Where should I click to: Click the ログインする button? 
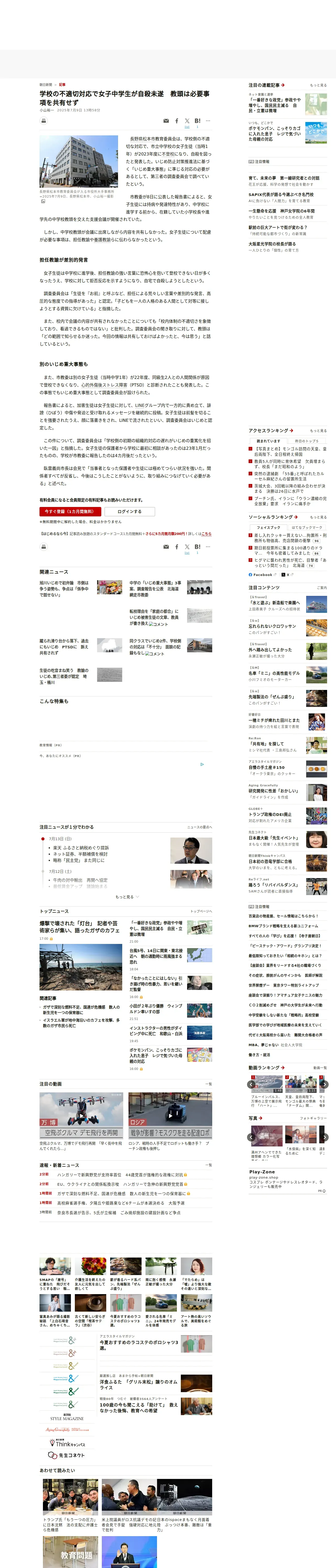click(129, 511)
